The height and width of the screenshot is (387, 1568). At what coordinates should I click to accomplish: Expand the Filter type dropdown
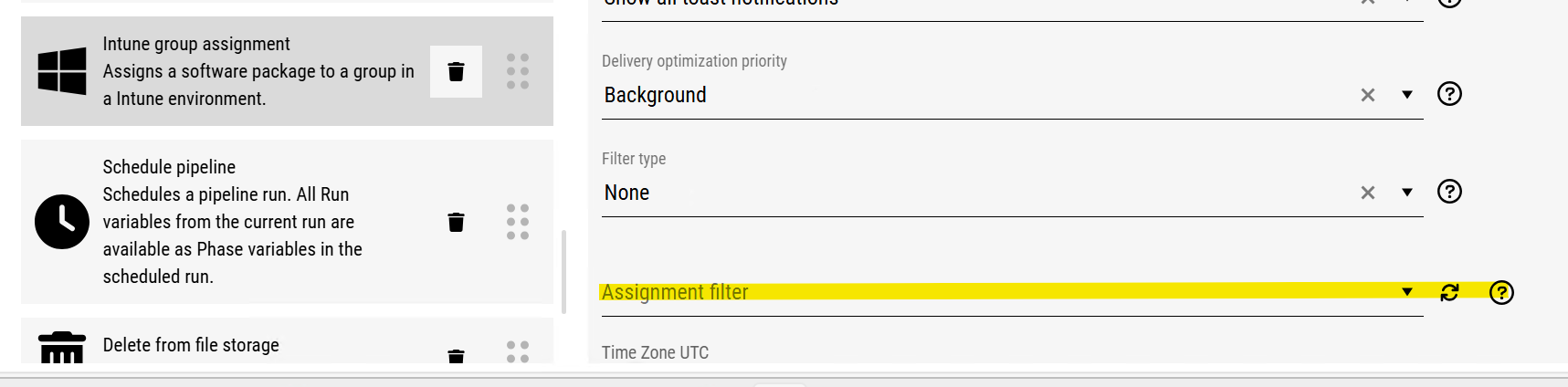pos(1407,193)
